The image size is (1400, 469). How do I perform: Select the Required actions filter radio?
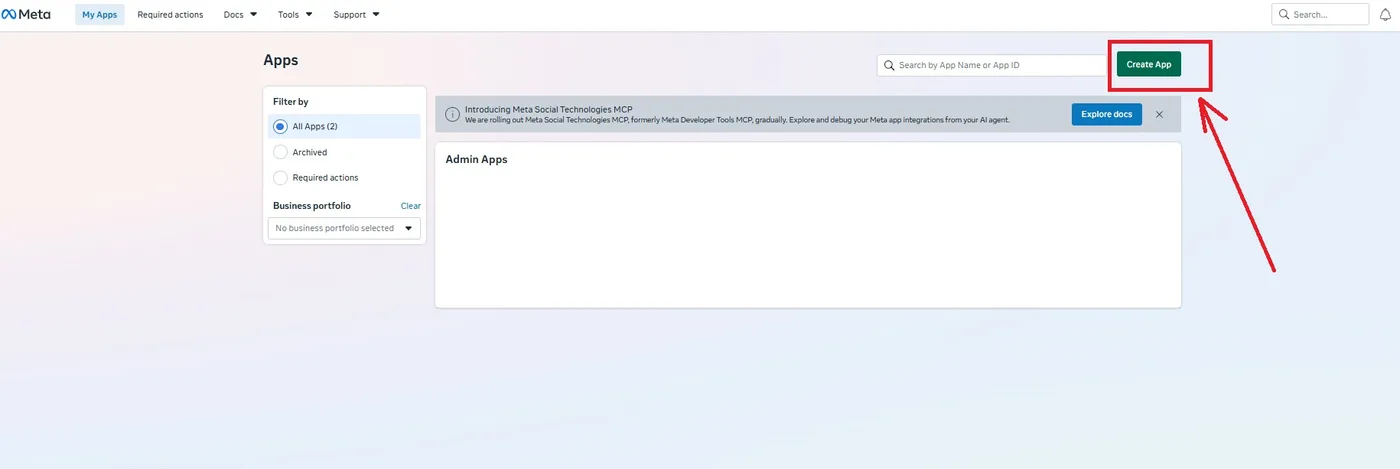coord(280,177)
